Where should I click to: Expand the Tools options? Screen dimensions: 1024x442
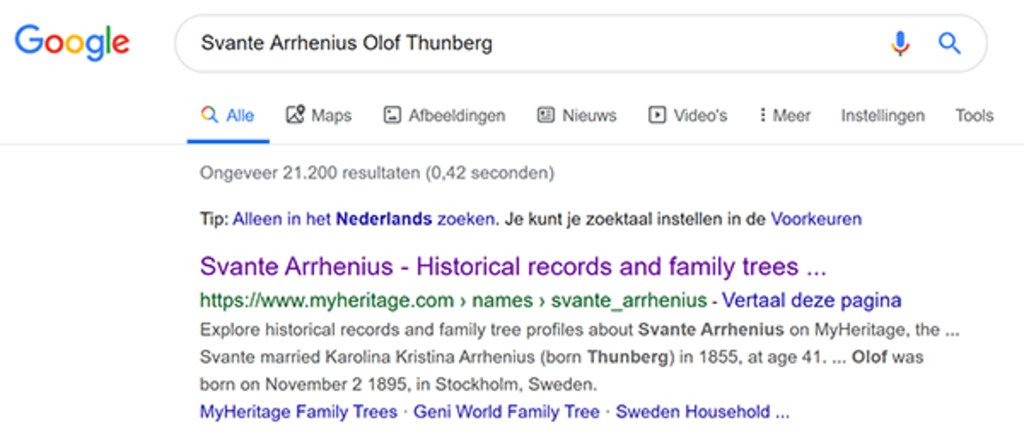974,115
